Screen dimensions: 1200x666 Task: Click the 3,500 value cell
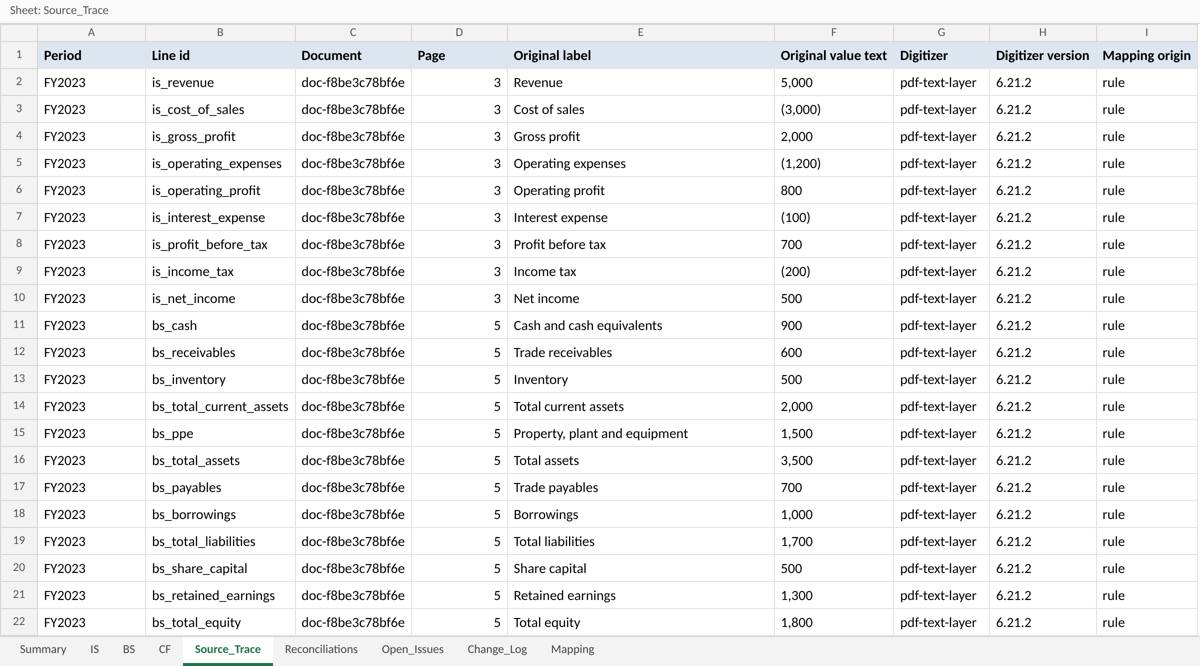834,460
